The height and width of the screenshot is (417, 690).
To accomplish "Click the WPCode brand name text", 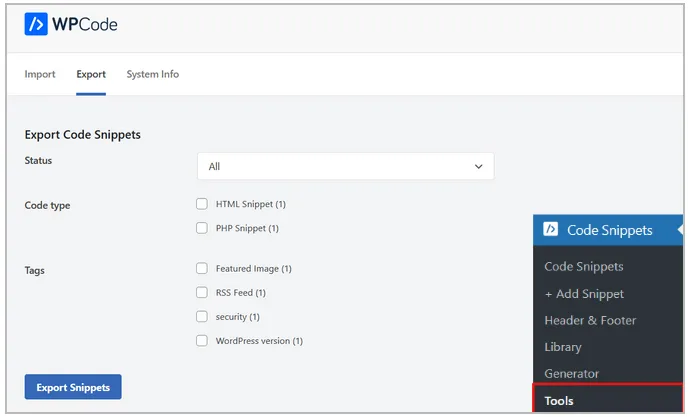I will tap(84, 24).
